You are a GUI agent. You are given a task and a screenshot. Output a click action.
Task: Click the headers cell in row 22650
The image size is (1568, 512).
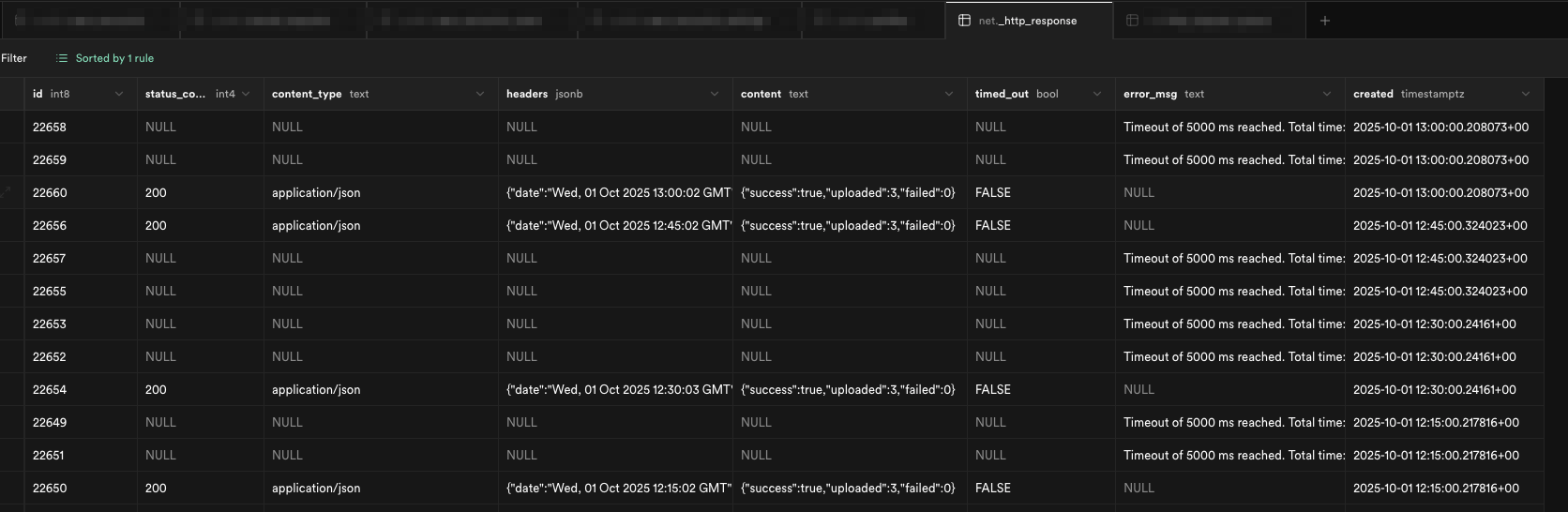coord(617,488)
